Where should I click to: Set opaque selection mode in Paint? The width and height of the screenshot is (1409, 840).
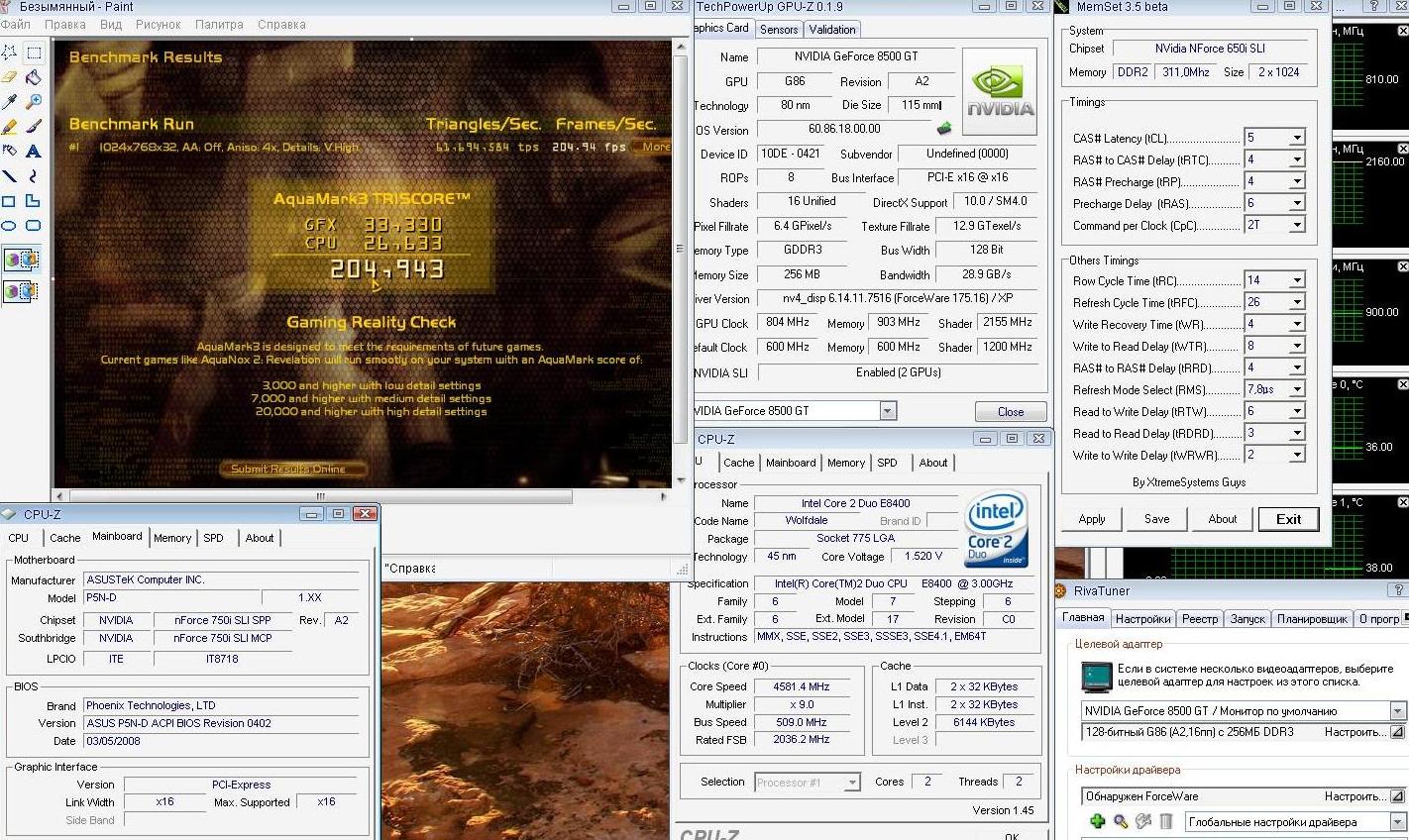coord(21,260)
